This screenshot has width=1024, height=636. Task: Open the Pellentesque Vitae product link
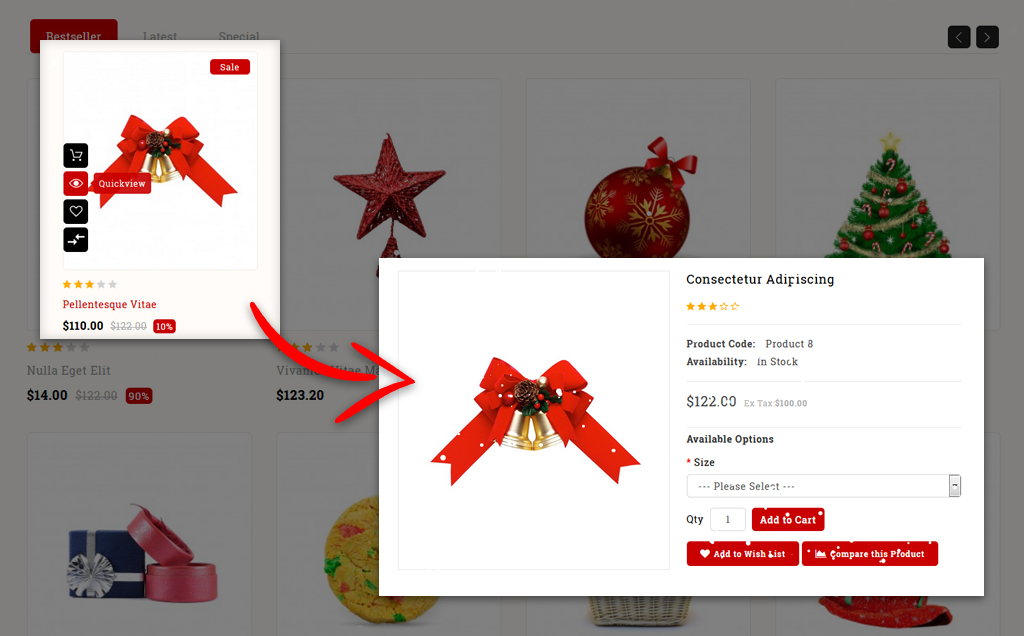click(x=110, y=304)
